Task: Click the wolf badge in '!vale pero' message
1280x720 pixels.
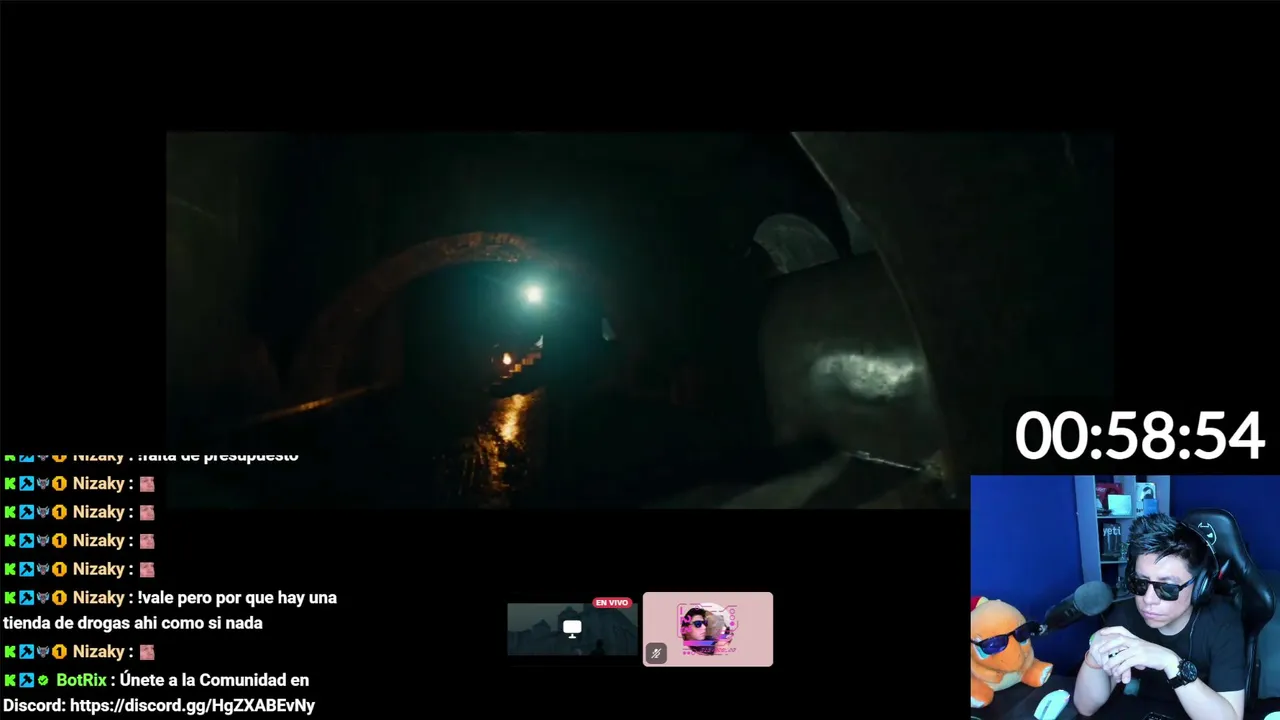Action: coord(43,598)
